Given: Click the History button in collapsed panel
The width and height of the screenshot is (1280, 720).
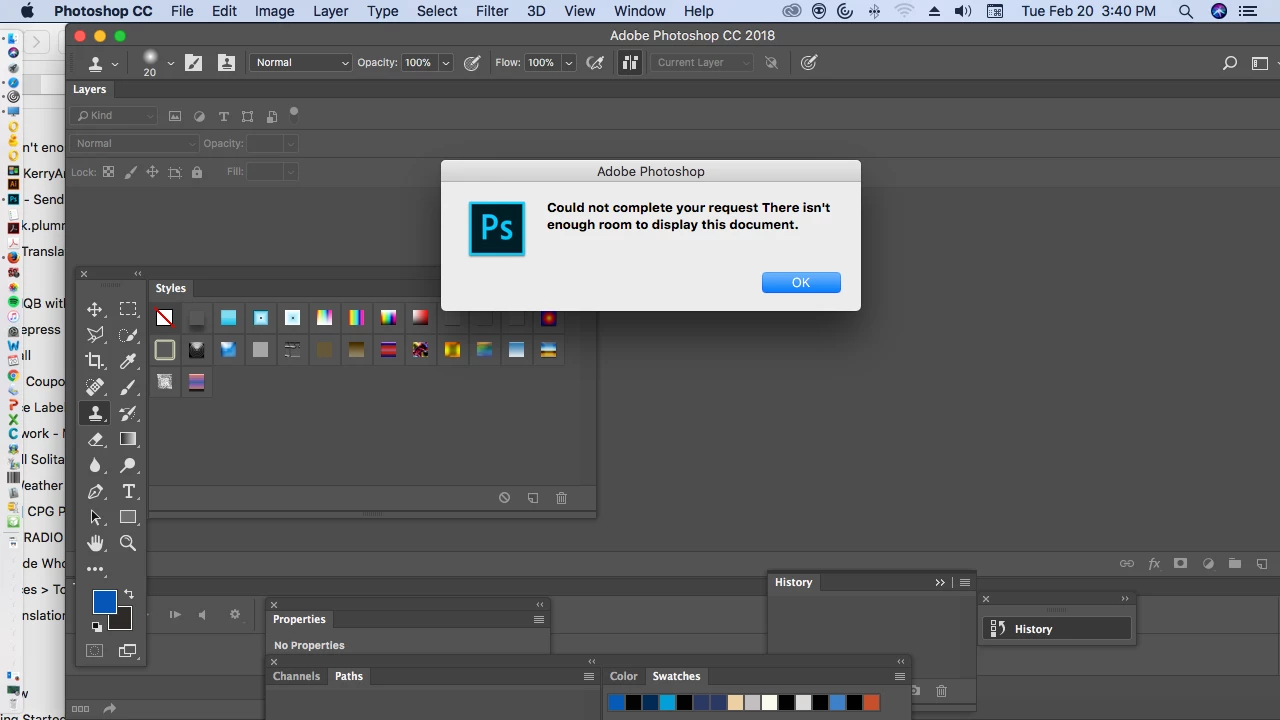Looking at the screenshot, I should [1058, 629].
